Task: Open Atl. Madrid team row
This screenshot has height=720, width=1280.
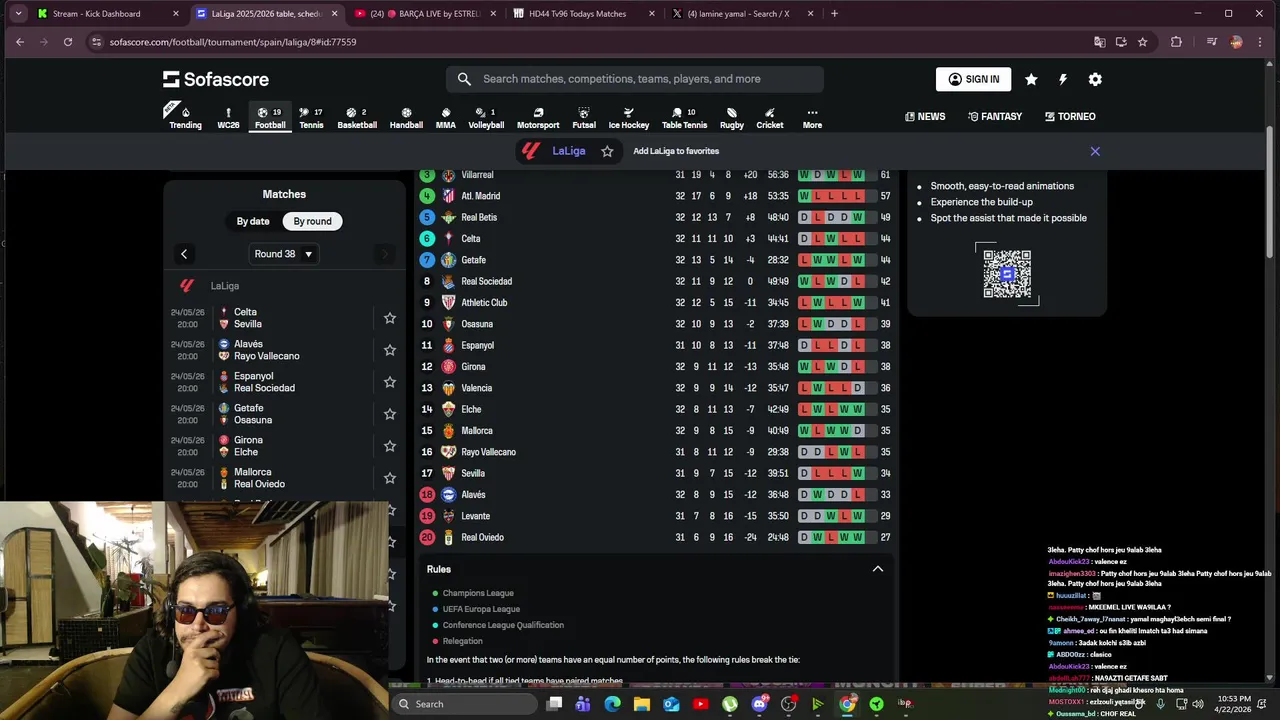Action: coord(656,196)
